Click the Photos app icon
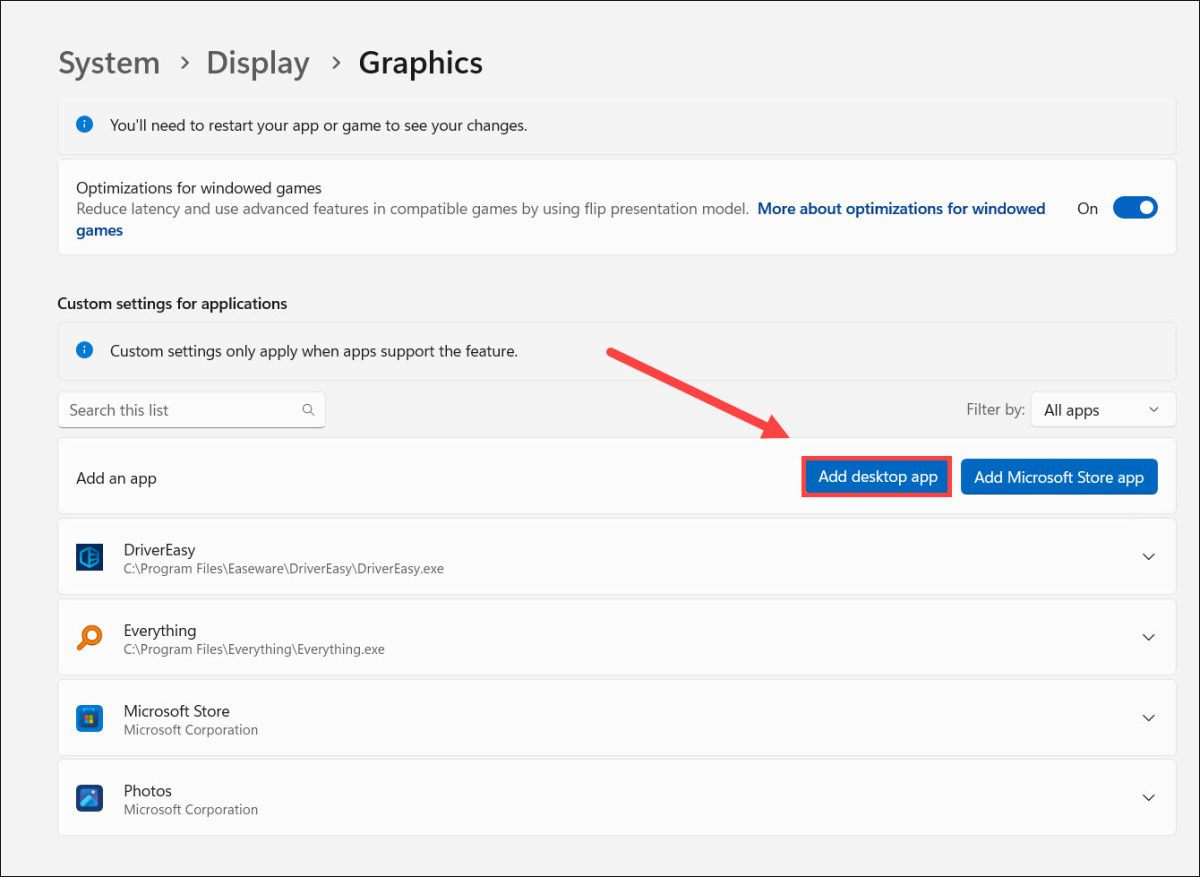1200x877 pixels. (x=90, y=798)
